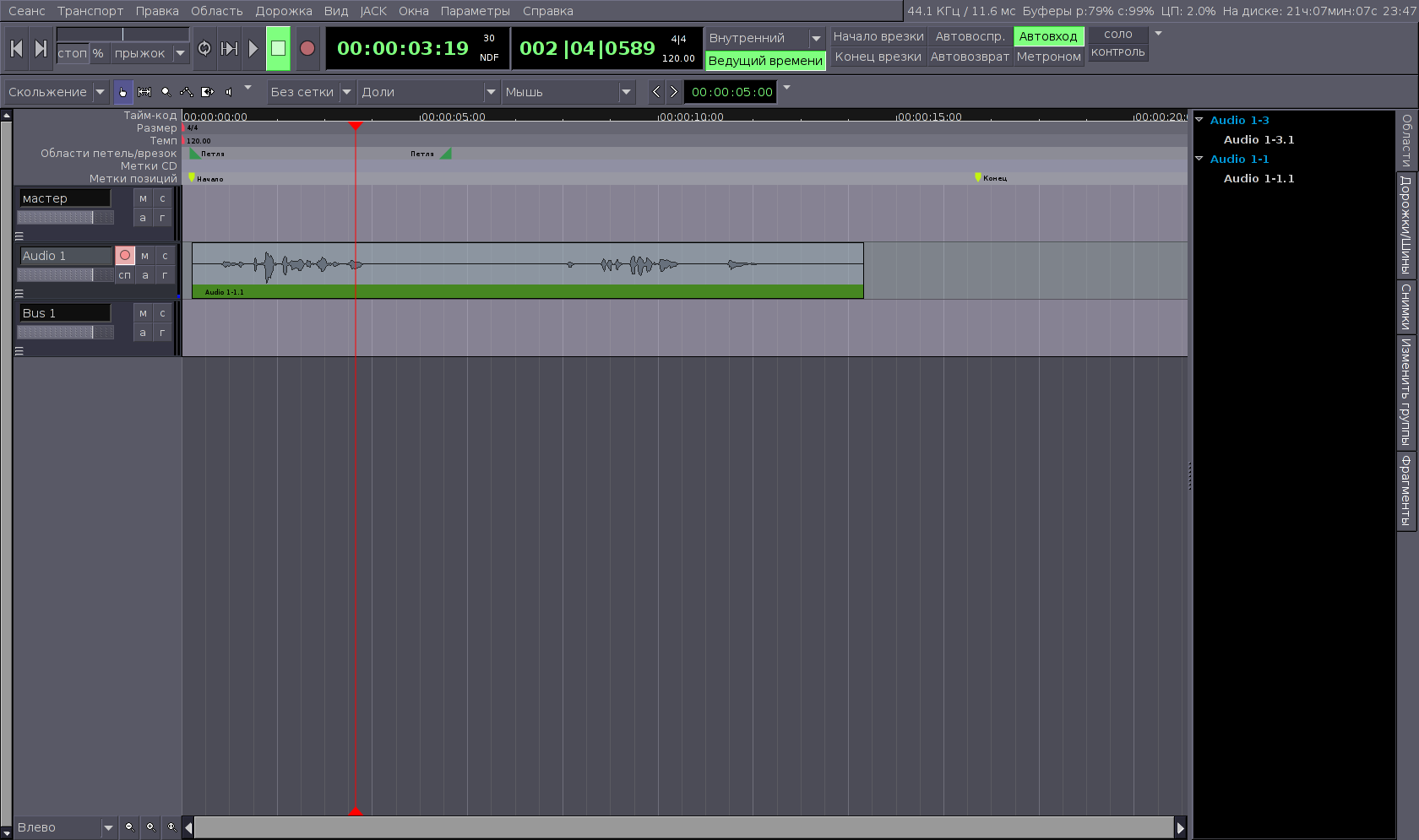Toggle record arm on Audio 1 track

tap(125, 255)
